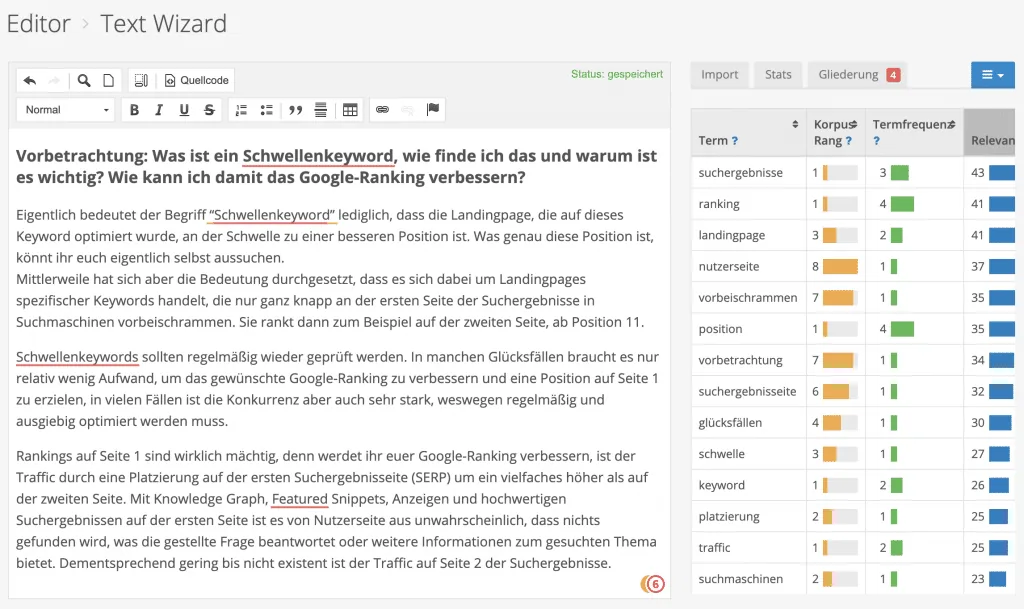Apply strikethrough formatting
Viewport: 1024px width, 609px height.
pos(209,110)
